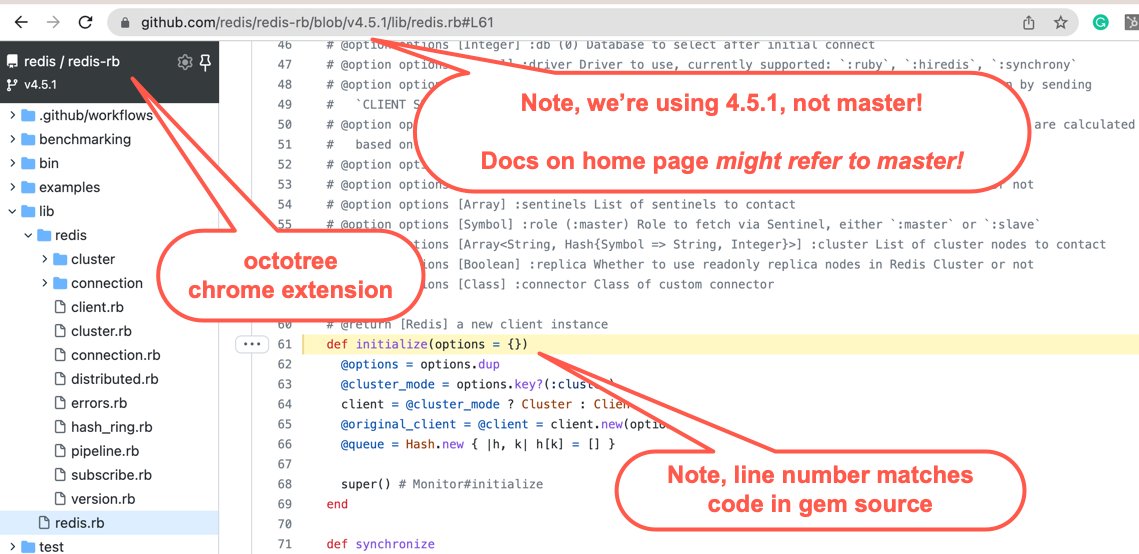Viewport: 1139px width, 554px height.
Task: Expand the examples folder
Action: 12,187
